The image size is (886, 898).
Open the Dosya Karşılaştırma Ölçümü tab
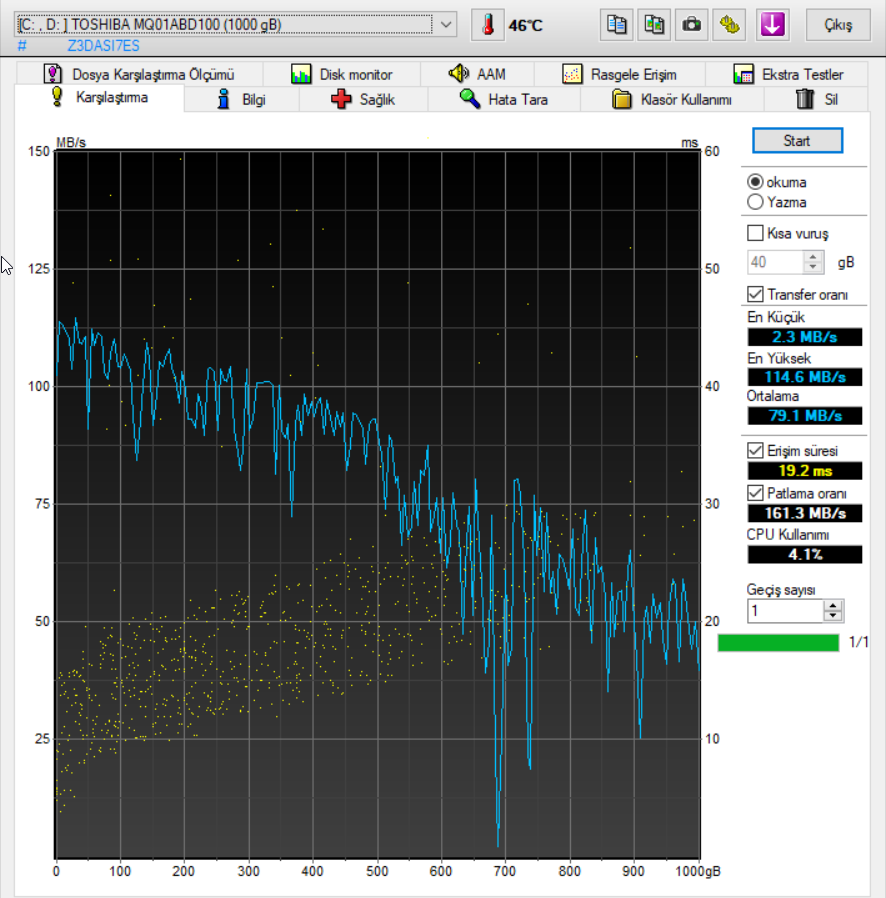coord(140,74)
